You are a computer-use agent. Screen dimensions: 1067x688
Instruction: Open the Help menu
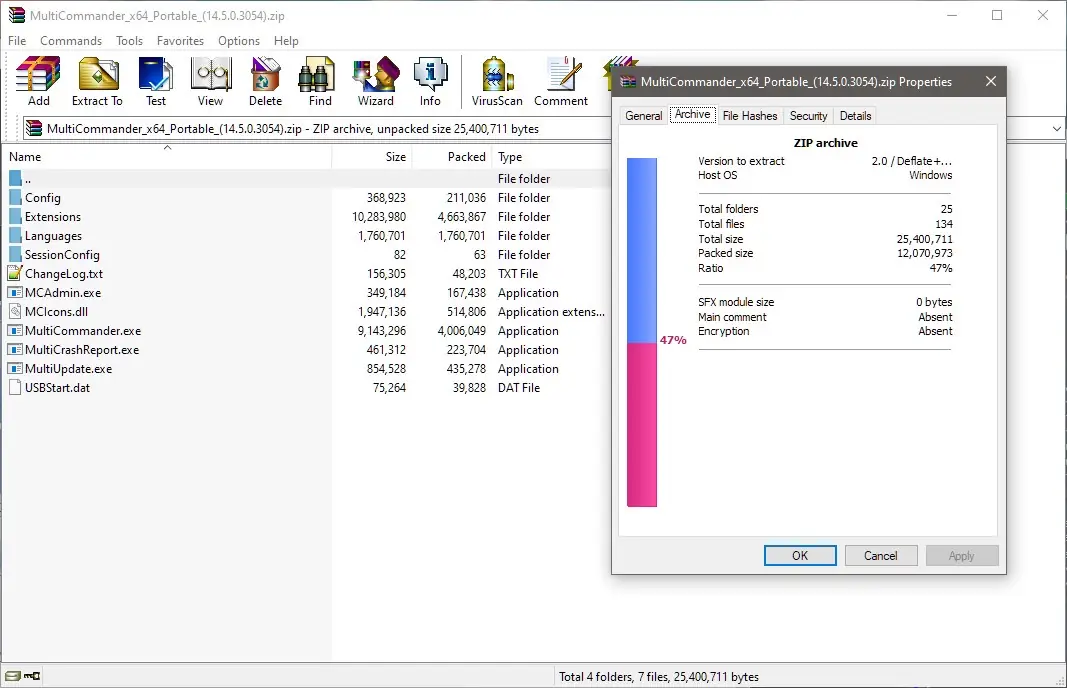(x=286, y=41)
